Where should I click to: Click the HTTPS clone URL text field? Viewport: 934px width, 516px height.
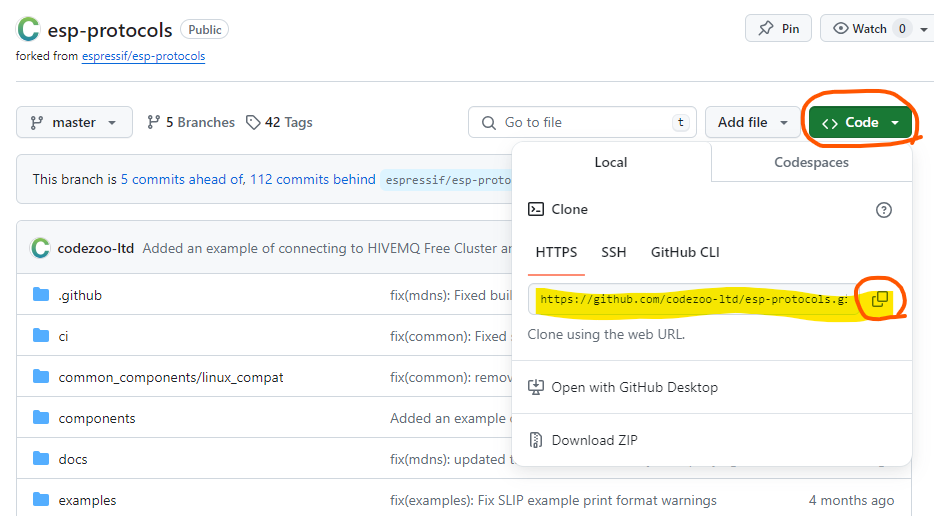pyautogui.click(x=694, y=299)
